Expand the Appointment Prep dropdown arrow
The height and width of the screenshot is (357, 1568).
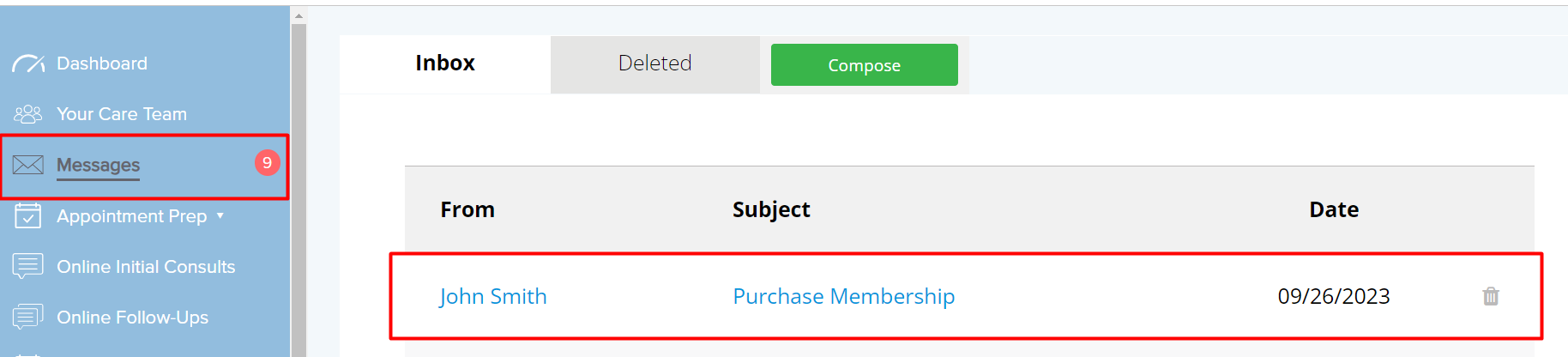coord(220,215)
